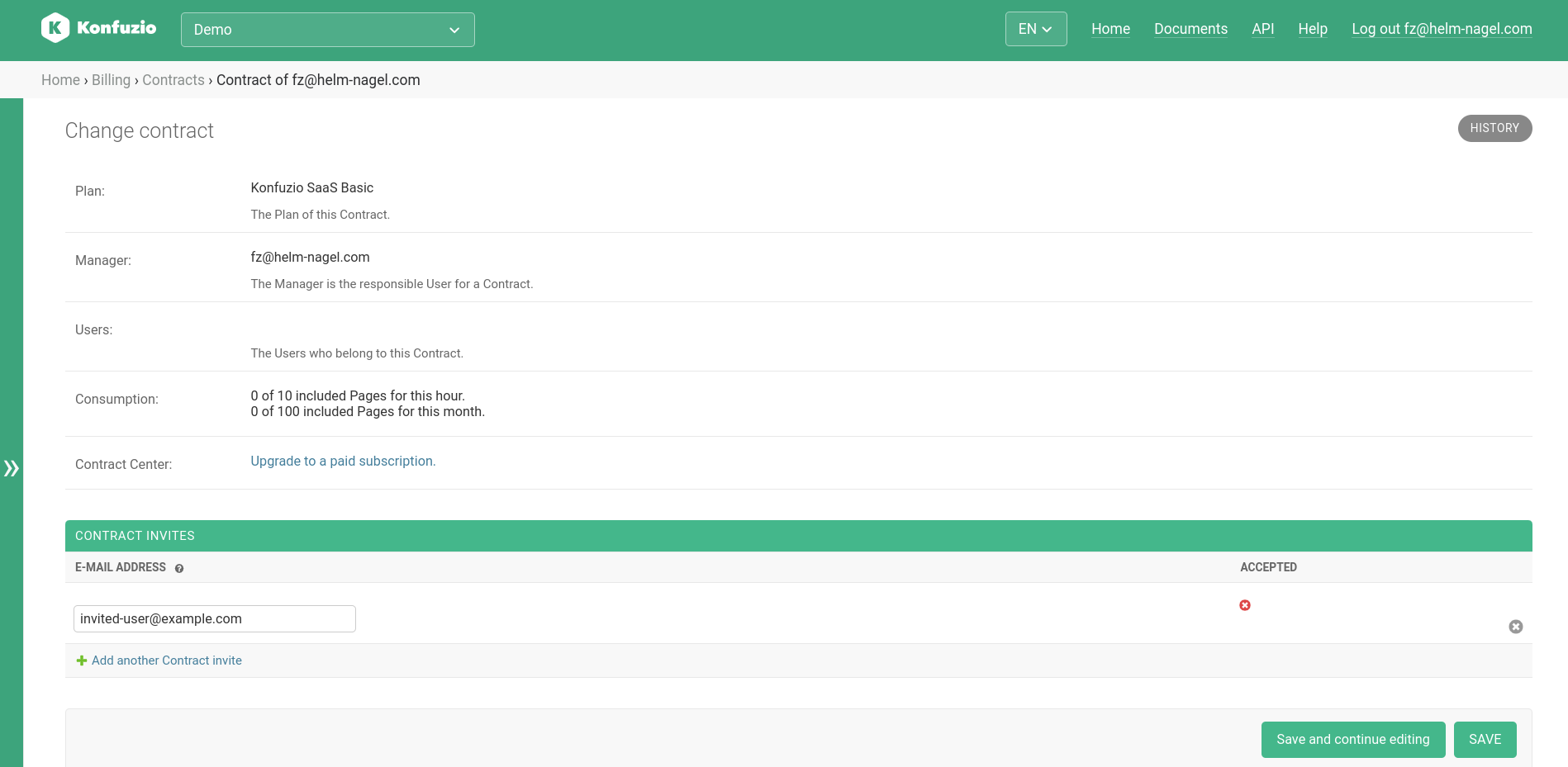Open the contract HISTORY button

click(x=1494, y=128)
